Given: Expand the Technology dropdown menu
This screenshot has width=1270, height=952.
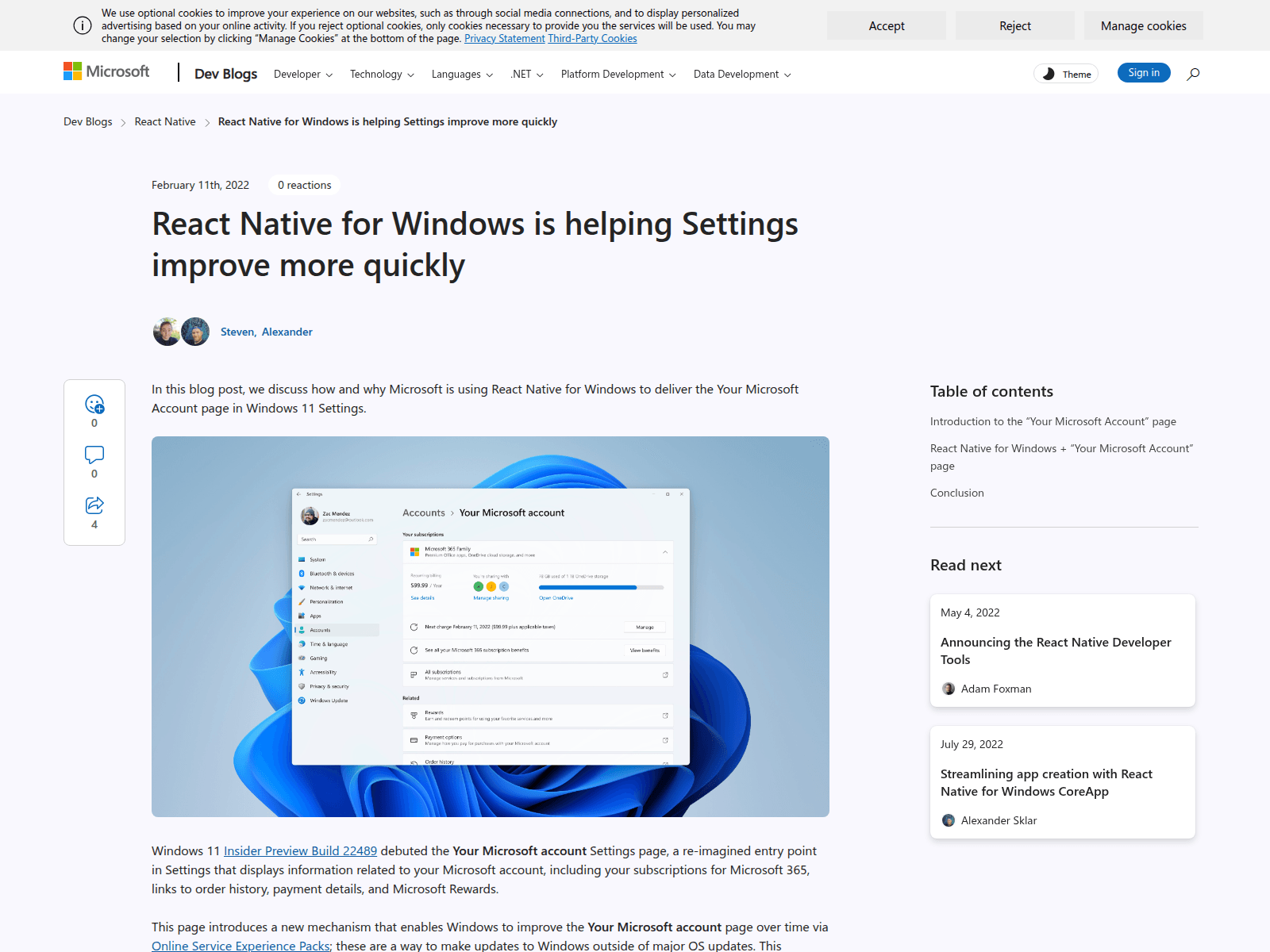Looking at the screenshot, I should (382, 75).
